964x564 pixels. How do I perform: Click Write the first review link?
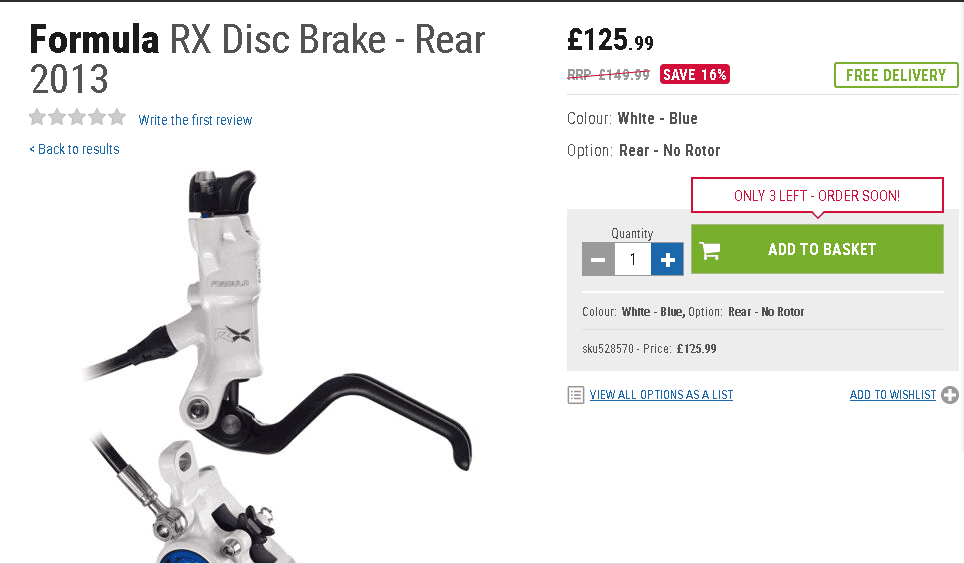[x=195, y=120]
